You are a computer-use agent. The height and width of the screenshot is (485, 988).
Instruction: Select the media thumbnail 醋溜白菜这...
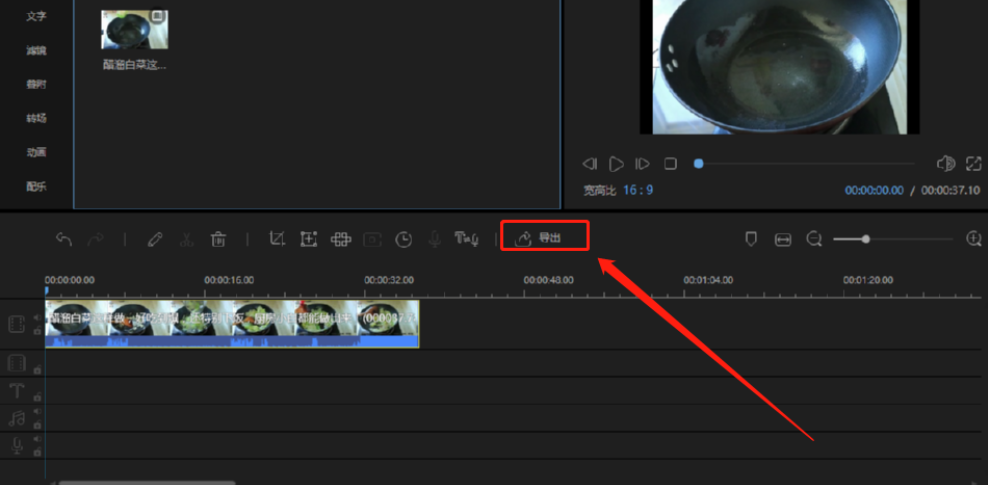[x=135, y=31]
